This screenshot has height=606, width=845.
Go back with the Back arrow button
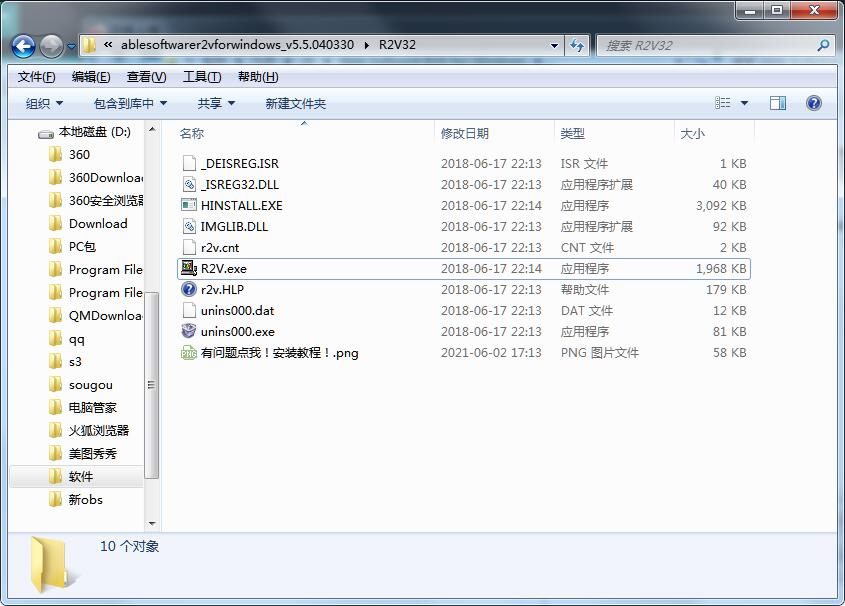pos(23,46)
